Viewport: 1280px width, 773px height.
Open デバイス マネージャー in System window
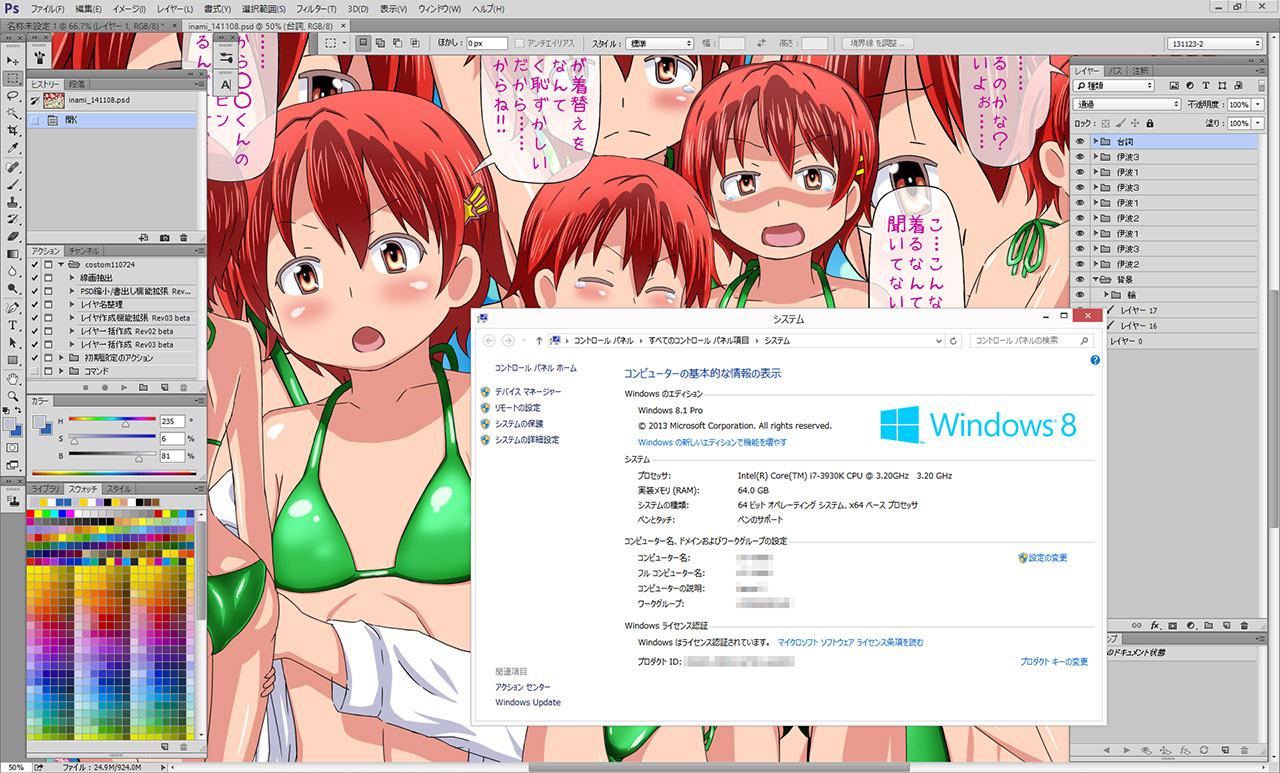(528, 392)
